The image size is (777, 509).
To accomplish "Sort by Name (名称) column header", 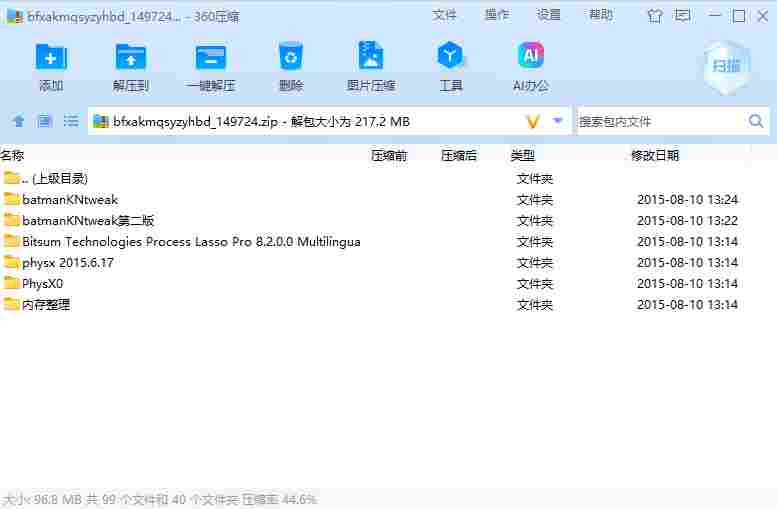I will (12, 156).
